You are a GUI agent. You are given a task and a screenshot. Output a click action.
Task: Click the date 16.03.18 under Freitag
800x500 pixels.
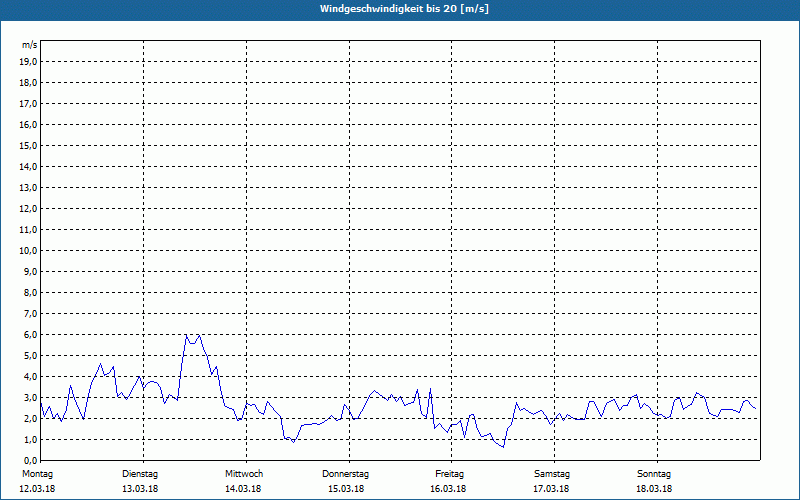coord(449,489)
